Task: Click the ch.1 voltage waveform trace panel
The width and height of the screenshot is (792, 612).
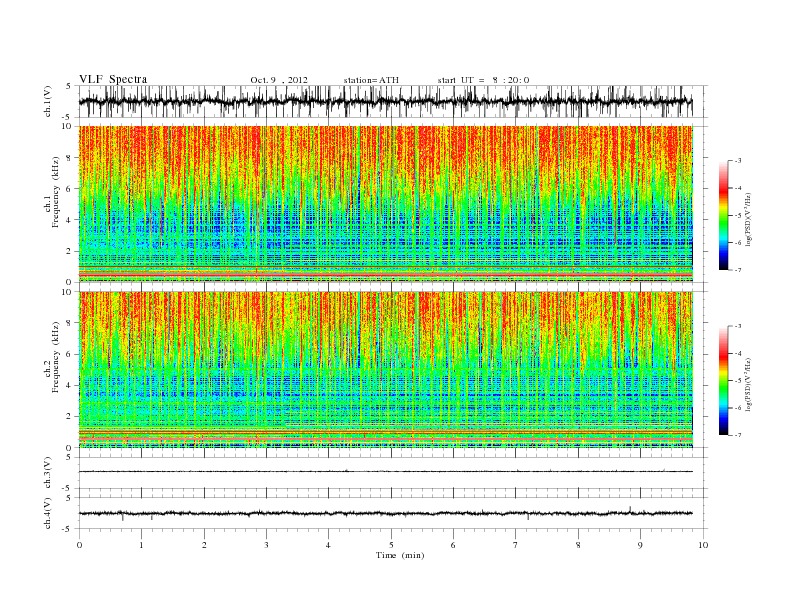Action: 392,101
